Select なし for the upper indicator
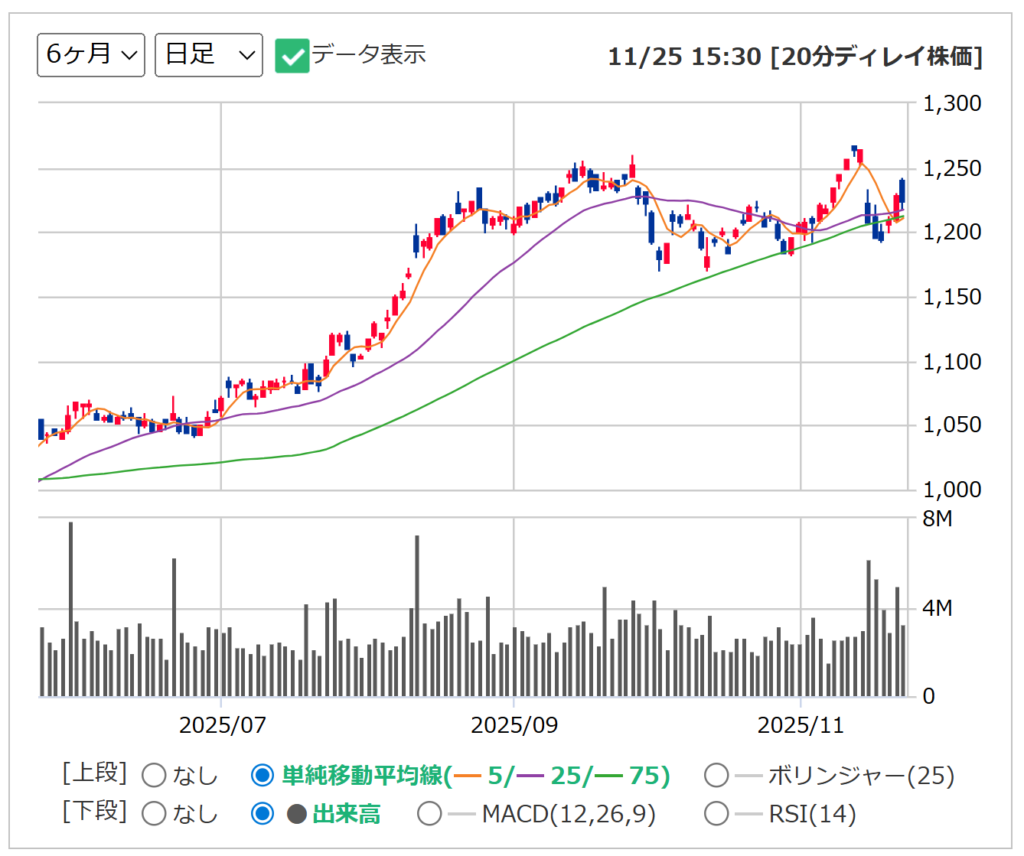 155,775
